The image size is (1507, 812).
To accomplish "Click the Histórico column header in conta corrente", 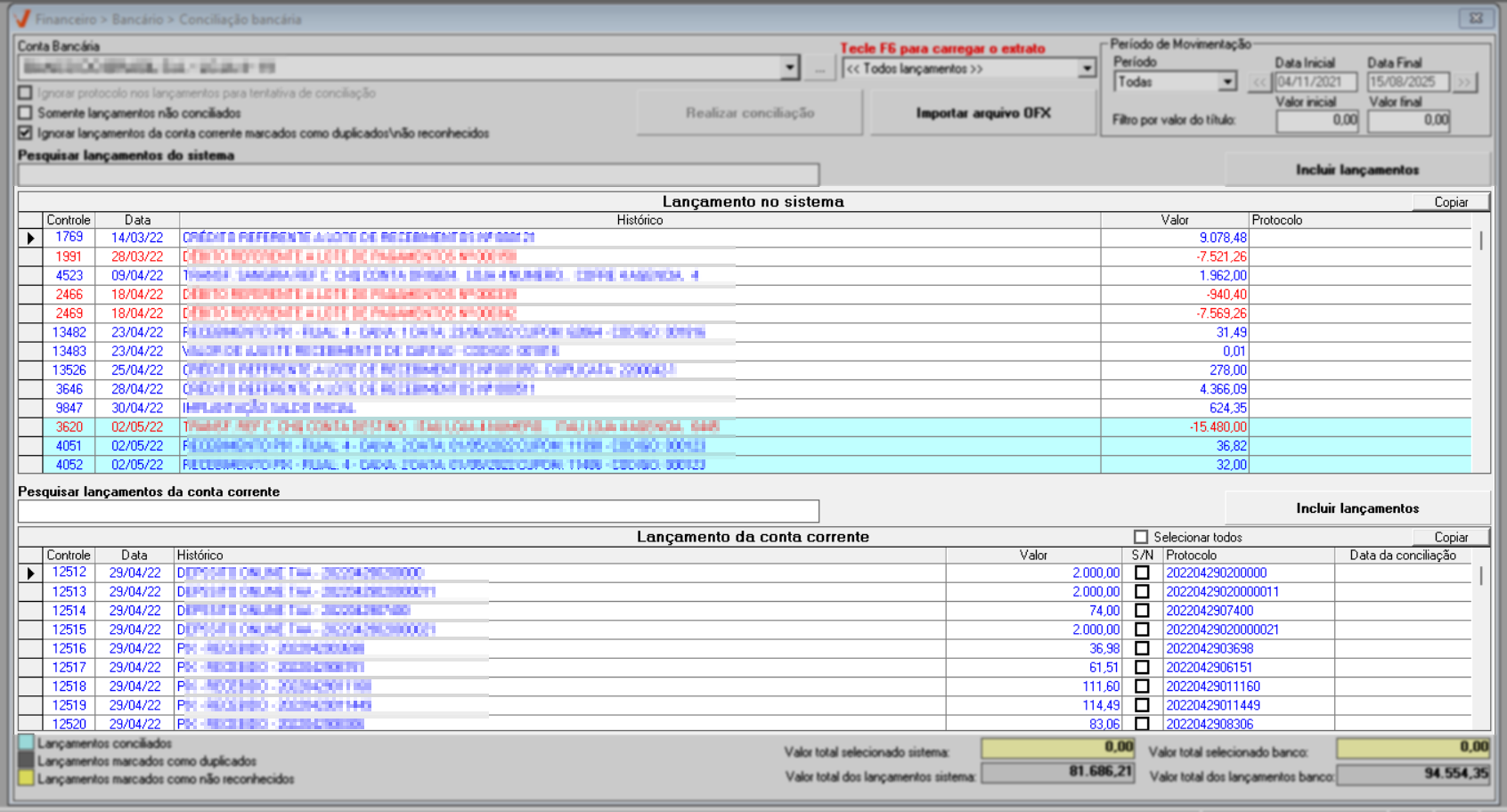I will point(200,555).
